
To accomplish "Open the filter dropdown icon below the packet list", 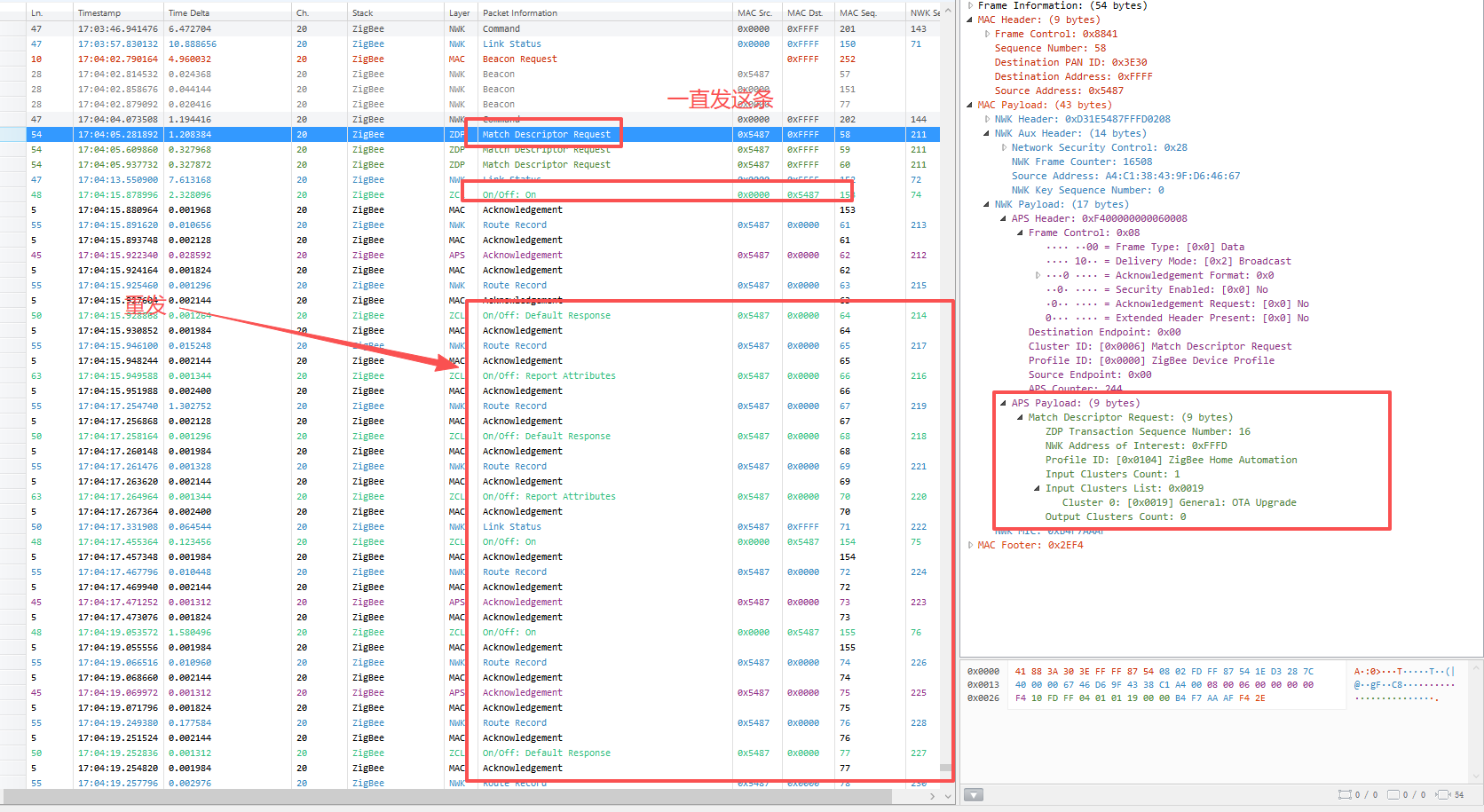I will [973, 794].
